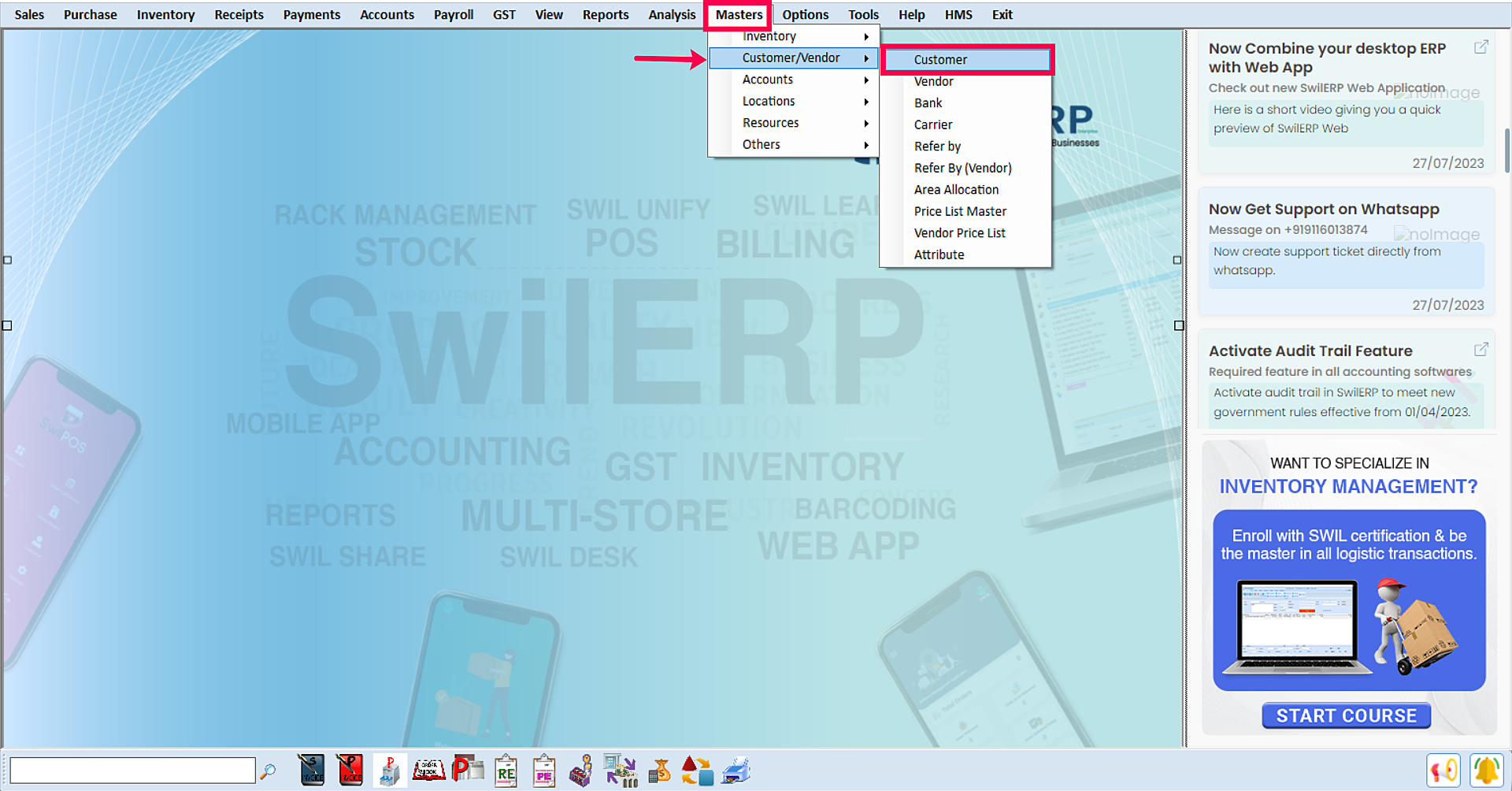The width and height of the screenshot is (1512, 791).
Task: Click the shapes convert icon
Action: (x=697, y=771)
